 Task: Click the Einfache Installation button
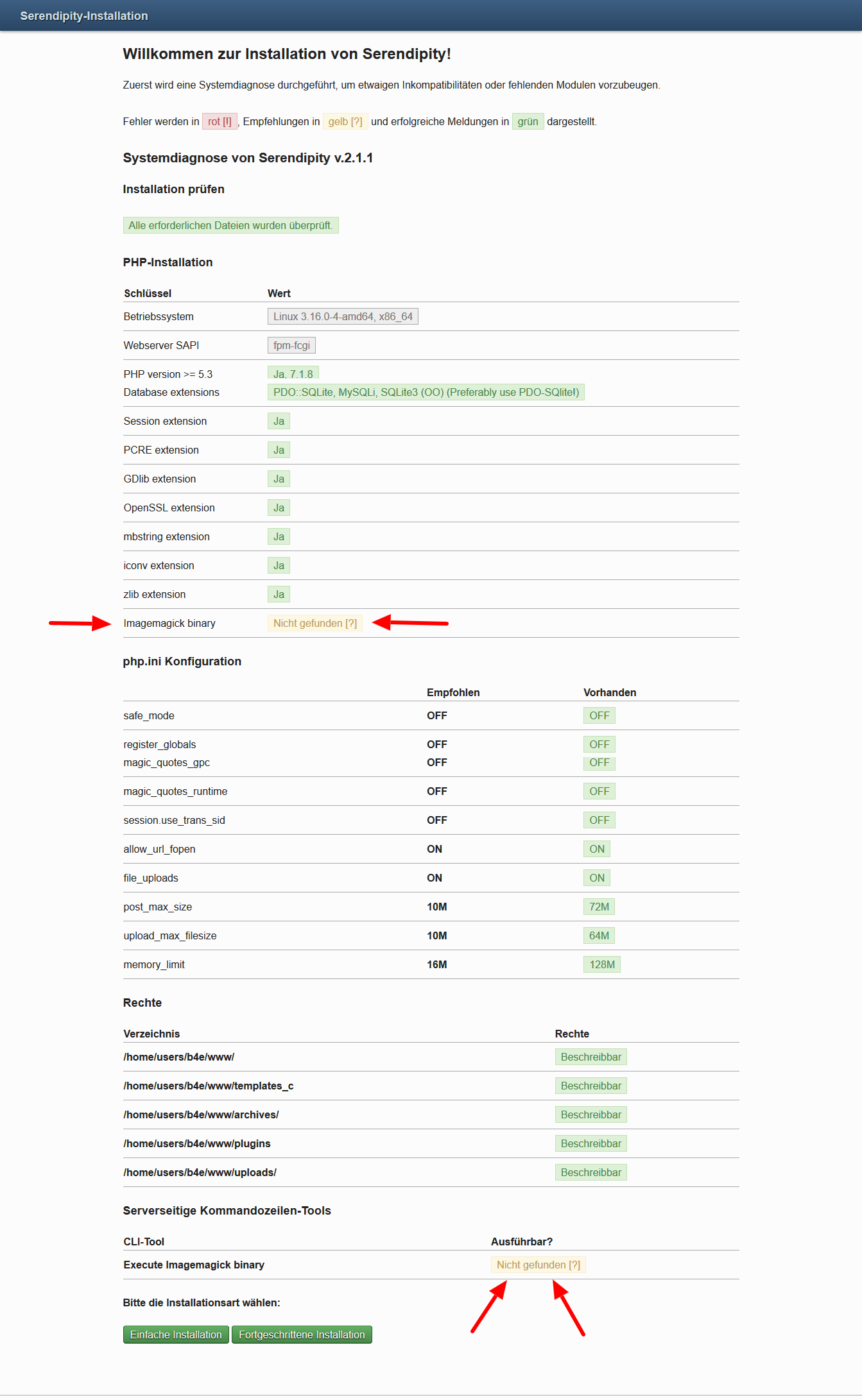point(176,1335)
